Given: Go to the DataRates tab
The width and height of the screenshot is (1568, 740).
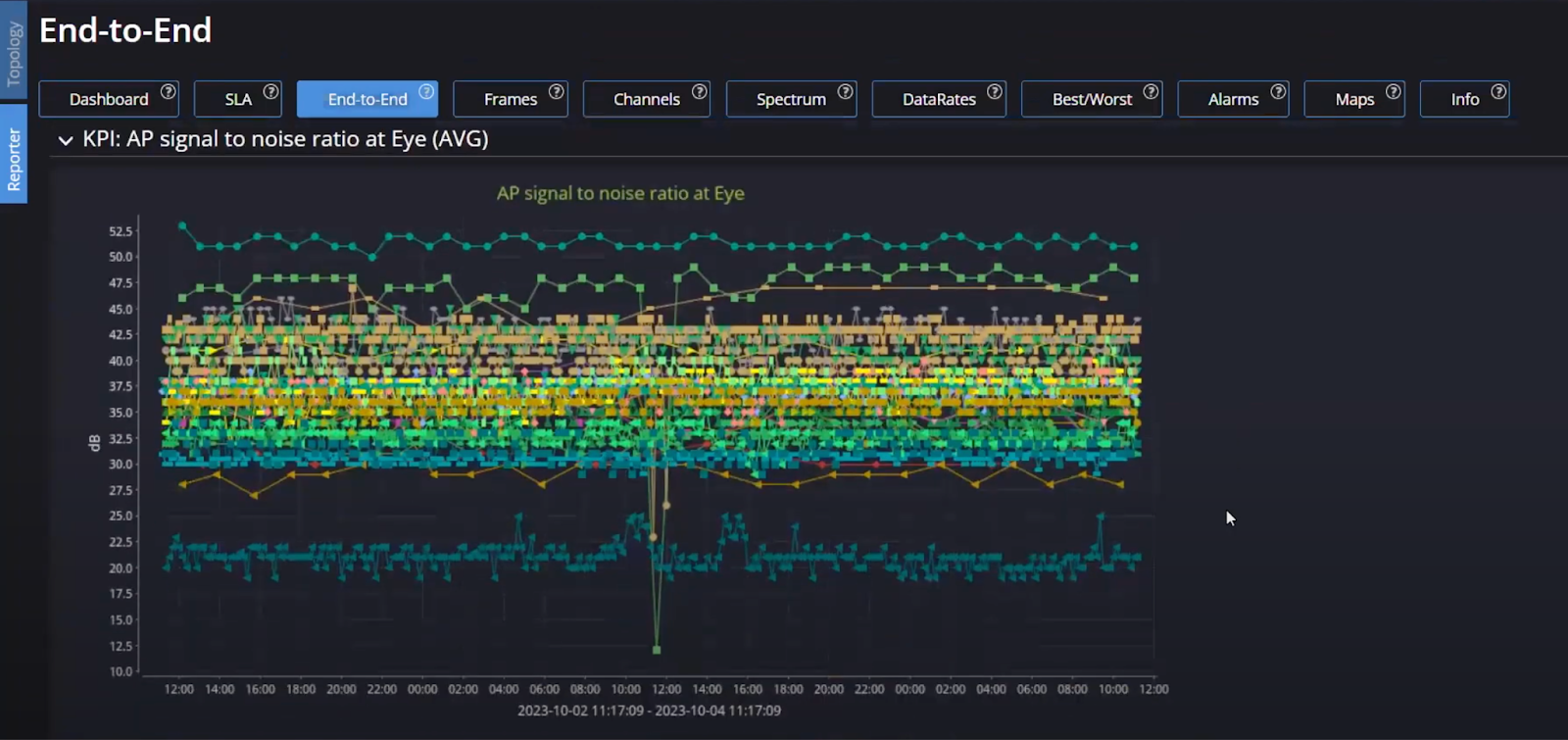Looking at the screenshot, I should (938, 100).
